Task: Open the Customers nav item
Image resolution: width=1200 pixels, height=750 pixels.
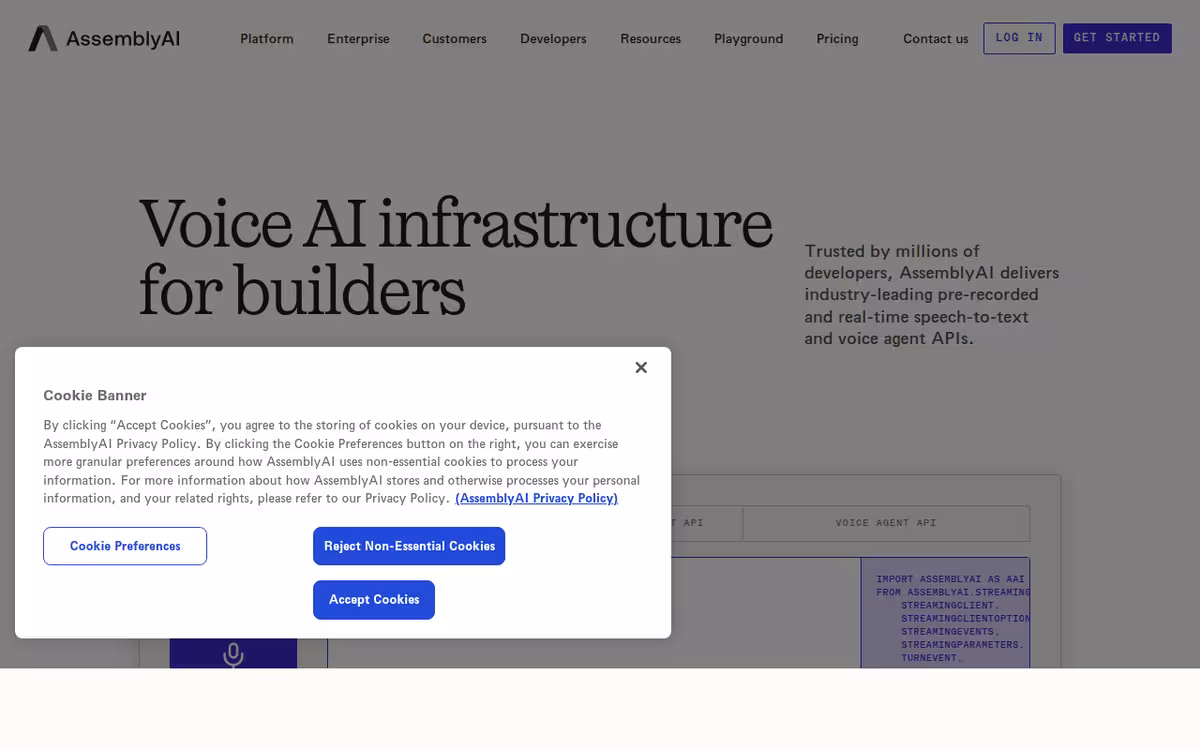Action: [454, 39]
